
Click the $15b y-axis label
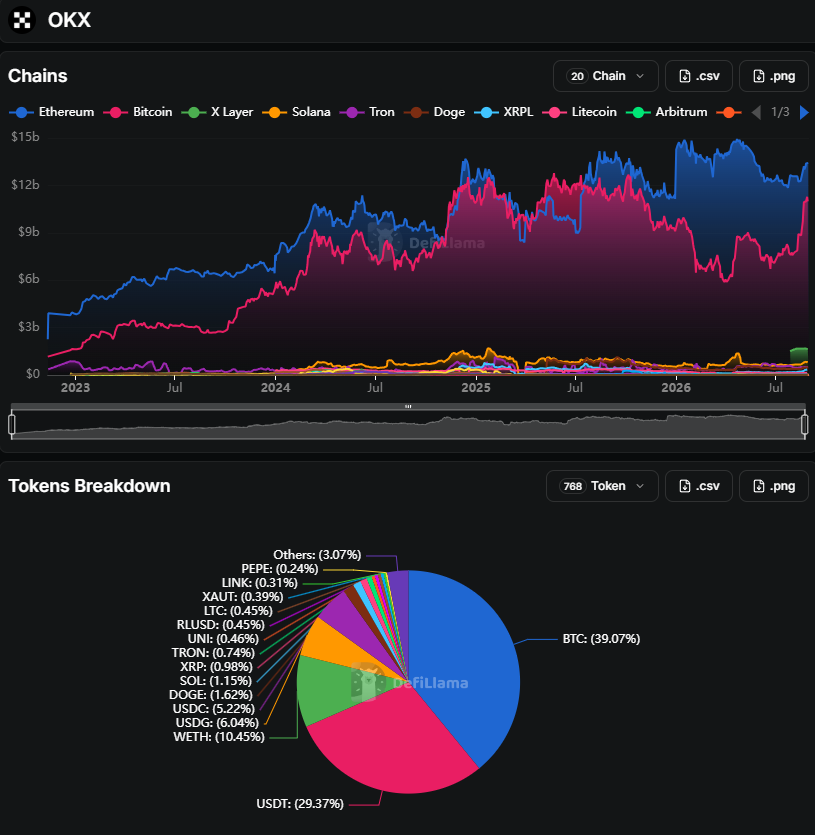point(26,137)
